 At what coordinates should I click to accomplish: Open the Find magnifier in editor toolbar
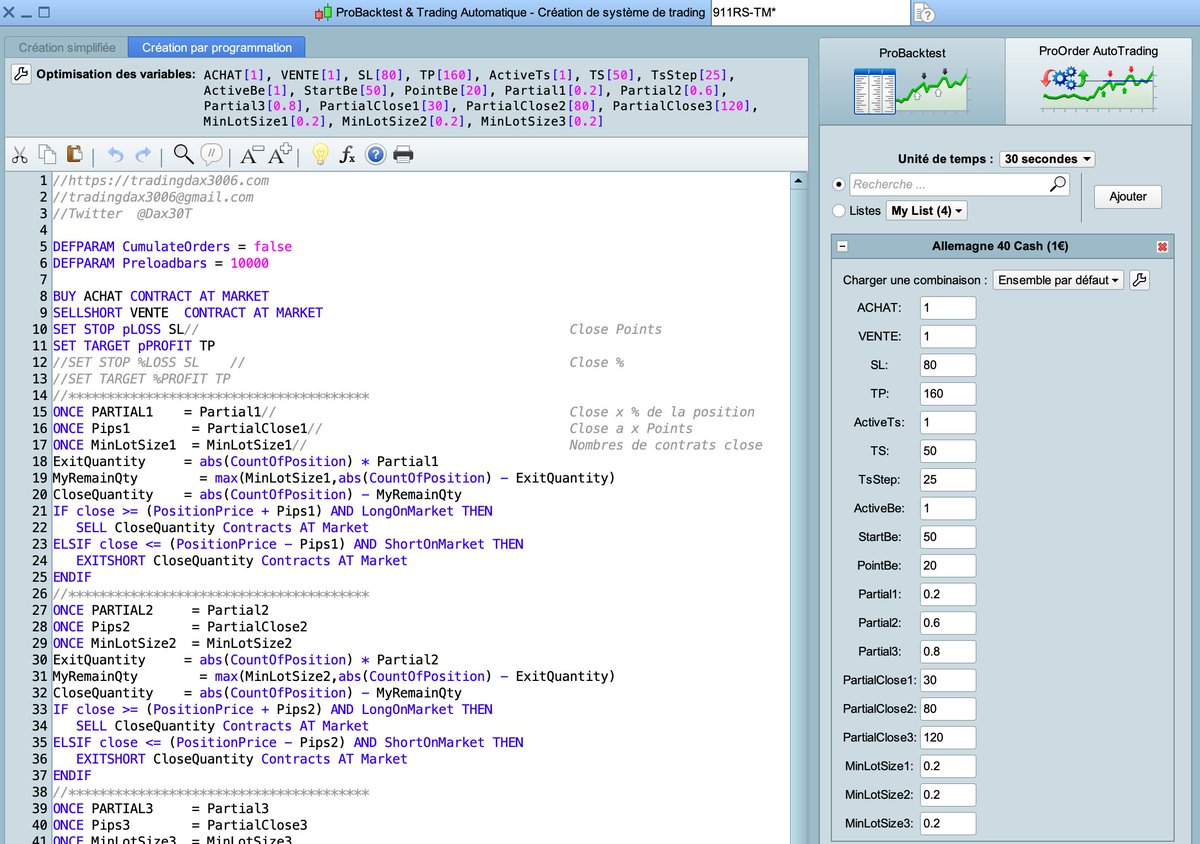point(183,154)
